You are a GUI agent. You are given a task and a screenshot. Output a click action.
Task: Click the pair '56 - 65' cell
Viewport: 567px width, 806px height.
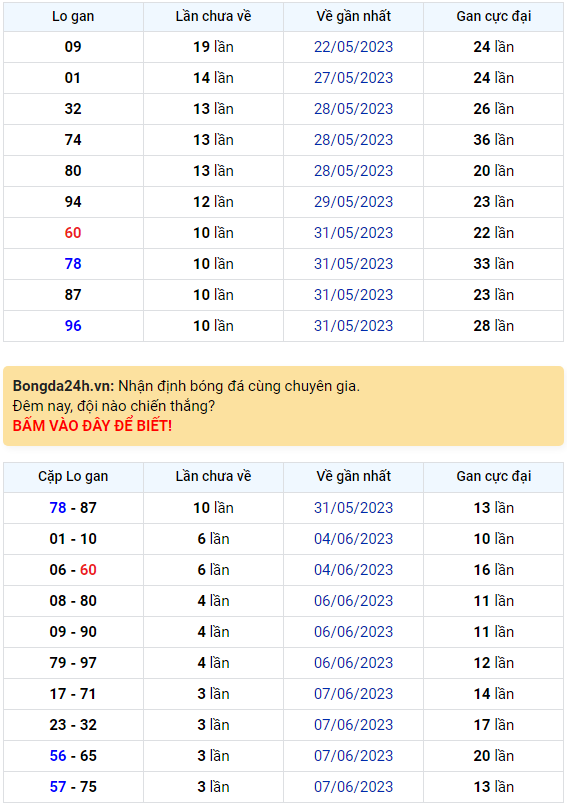pyautogui.click(x=74, y=756)
